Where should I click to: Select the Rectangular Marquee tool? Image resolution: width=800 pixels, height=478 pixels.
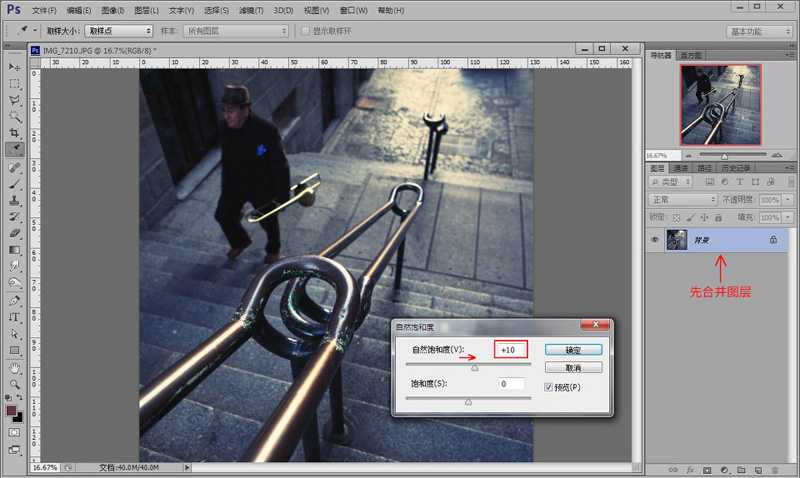[15, 83]
